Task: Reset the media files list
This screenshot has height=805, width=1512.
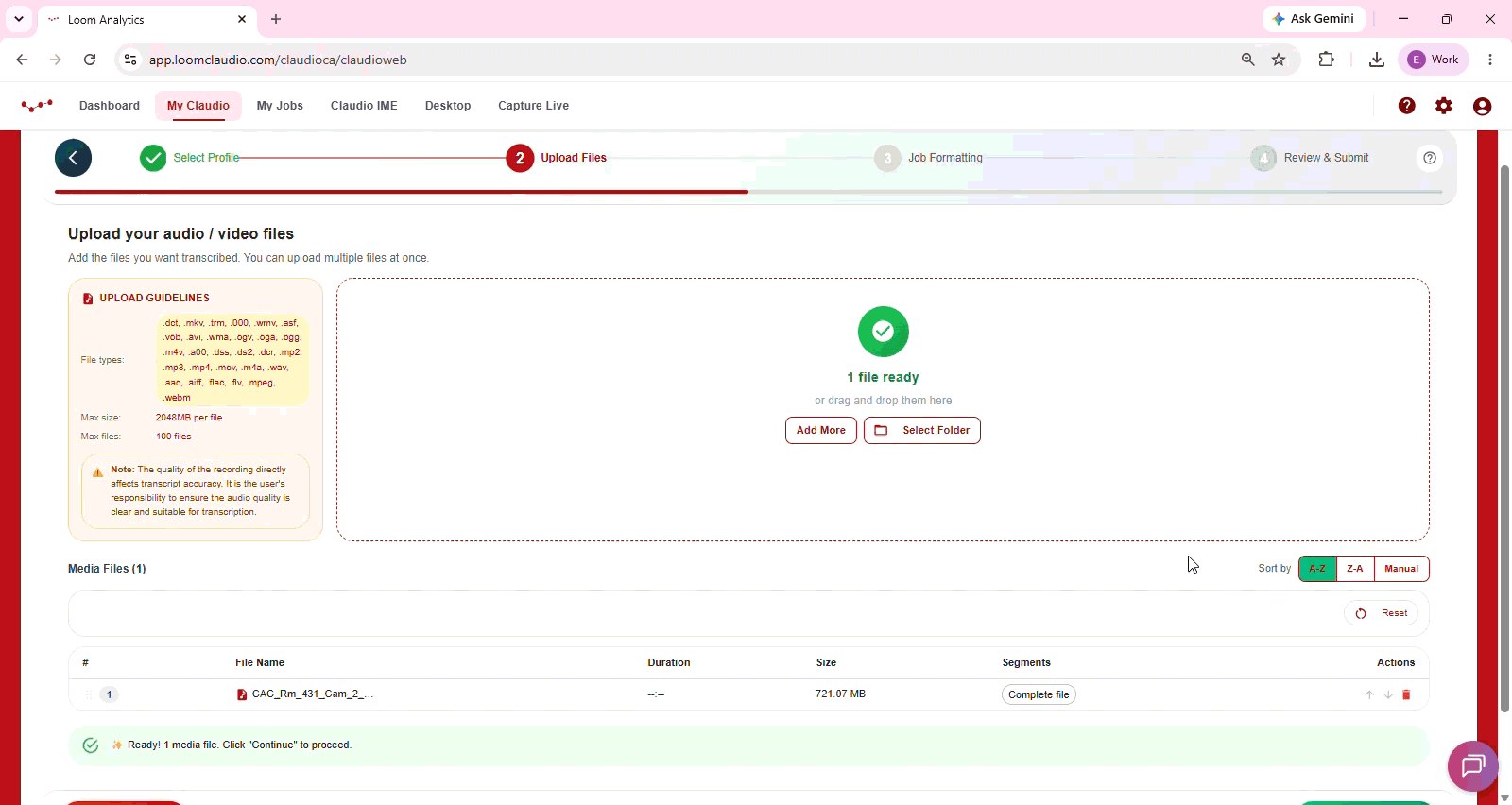Action: pos(1382,613)
